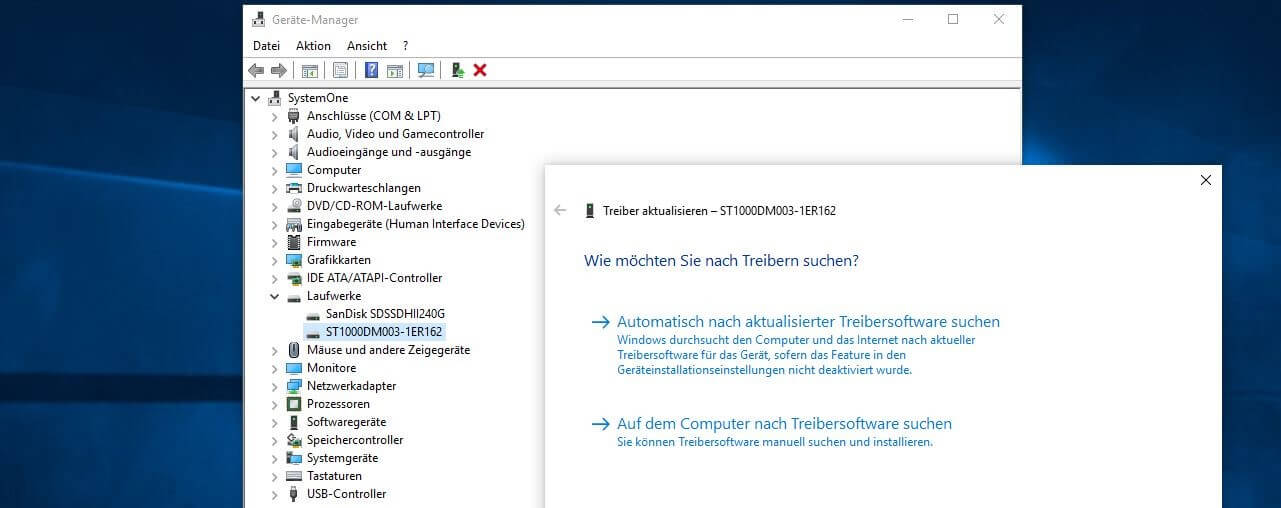
Task: Click the drive icon in dialog title
Action: (x=590, y=211)
